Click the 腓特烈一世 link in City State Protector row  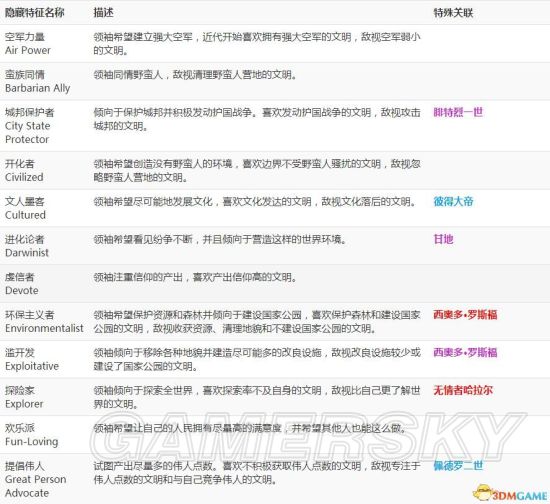(x=458, y=112)
